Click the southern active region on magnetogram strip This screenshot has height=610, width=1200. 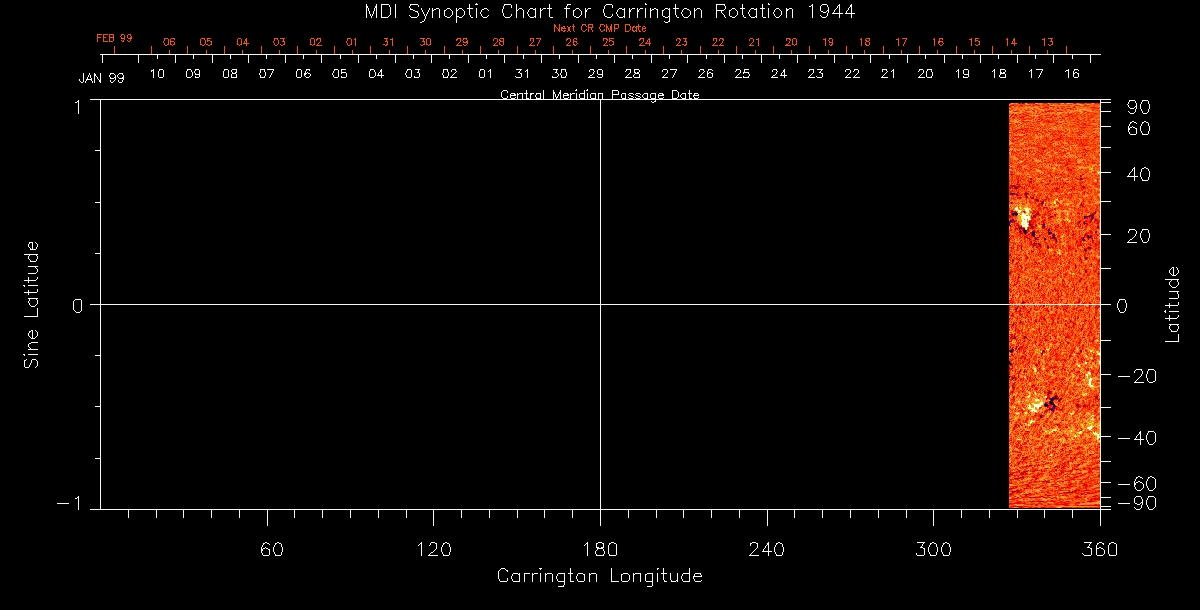pos(1041,404)
